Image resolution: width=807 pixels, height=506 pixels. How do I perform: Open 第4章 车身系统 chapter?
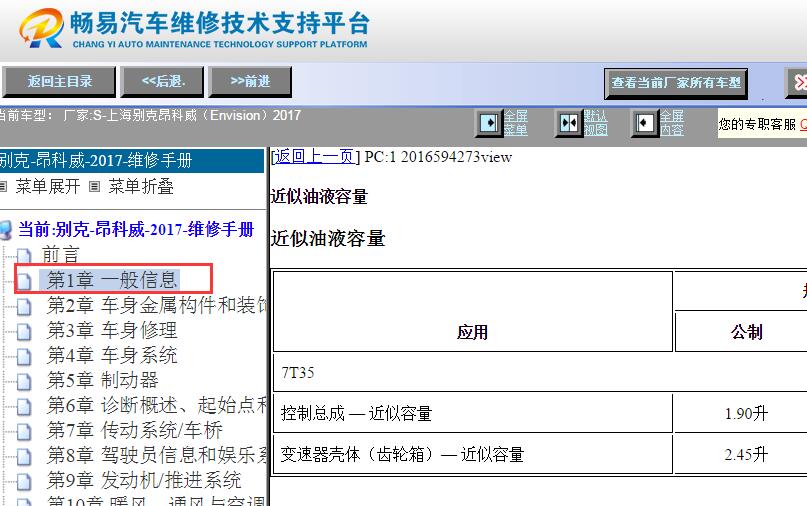112,356
